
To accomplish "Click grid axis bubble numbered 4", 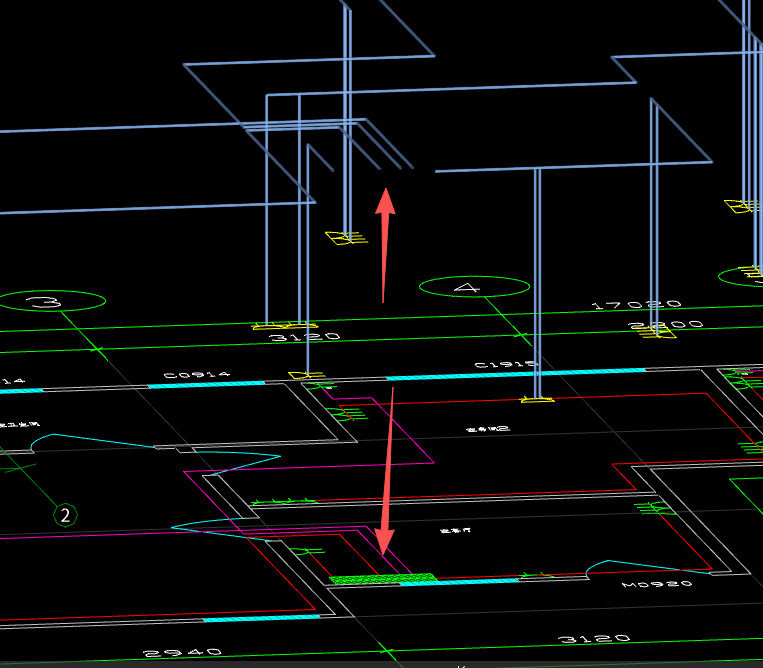I will (474, 287).
